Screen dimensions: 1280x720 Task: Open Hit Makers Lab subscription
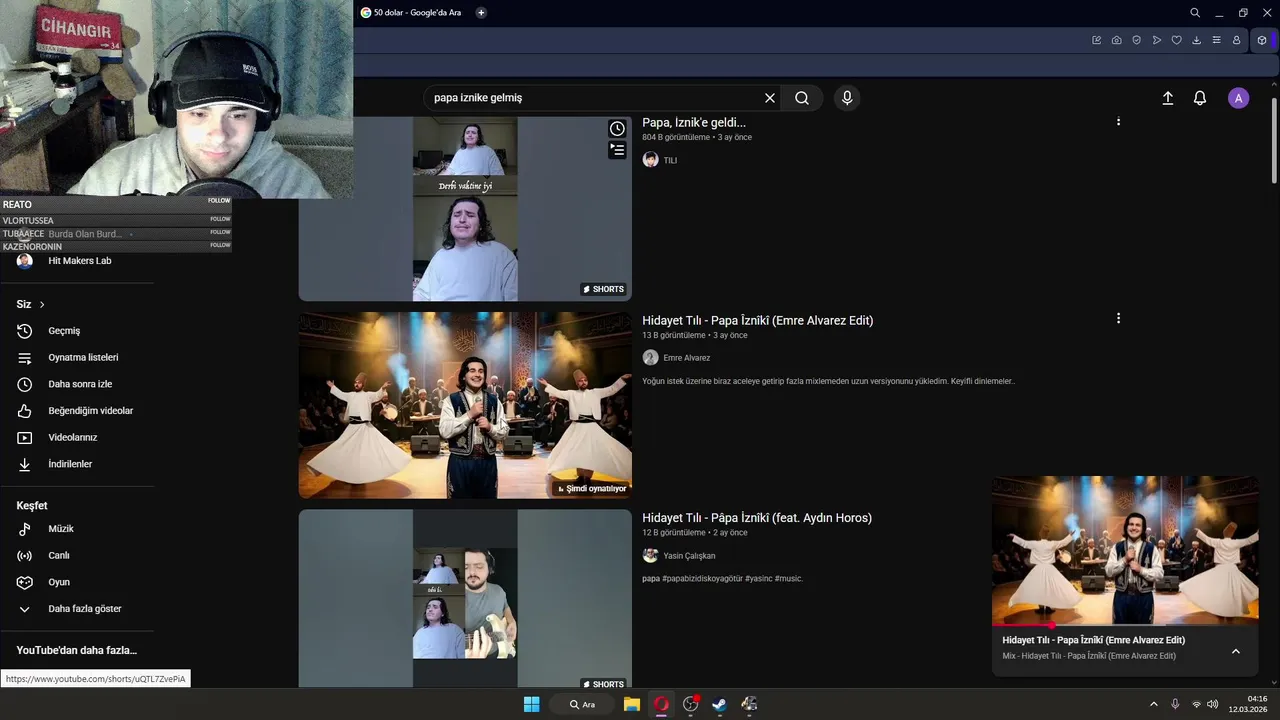coord(80,261)
